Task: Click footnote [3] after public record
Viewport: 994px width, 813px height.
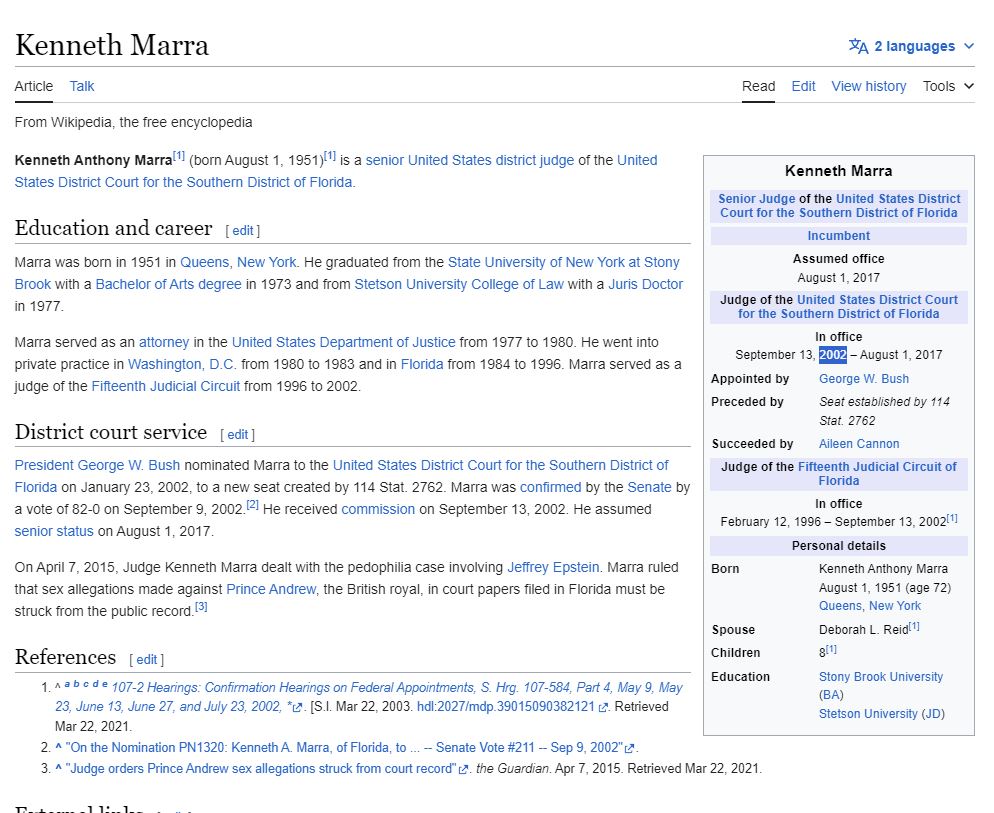Action: point(201,607)
